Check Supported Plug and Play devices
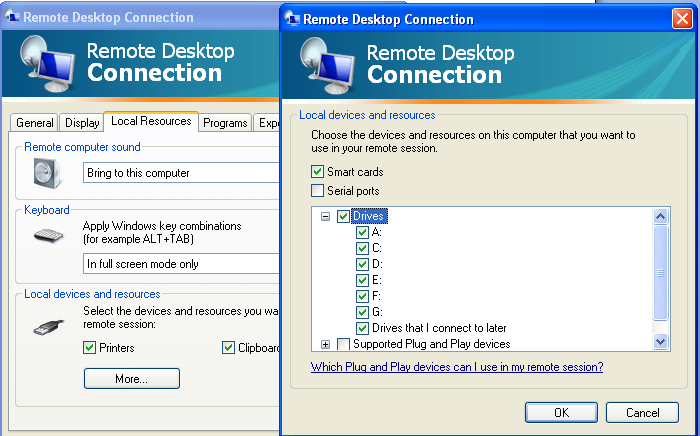Screen dimensions: 700x436 point(343,344)
